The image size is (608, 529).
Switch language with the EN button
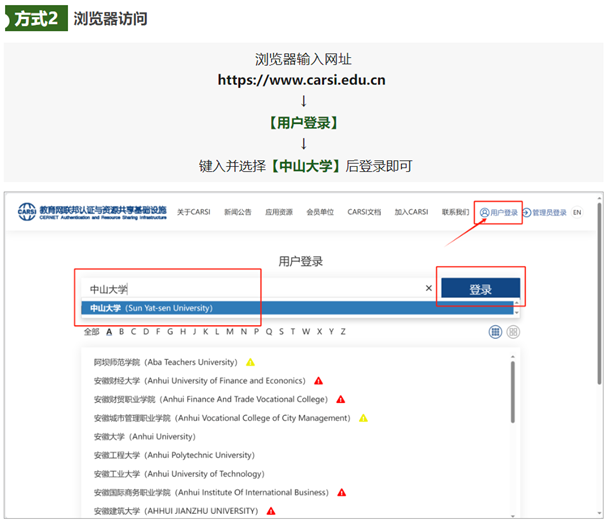tap(577, 213)
